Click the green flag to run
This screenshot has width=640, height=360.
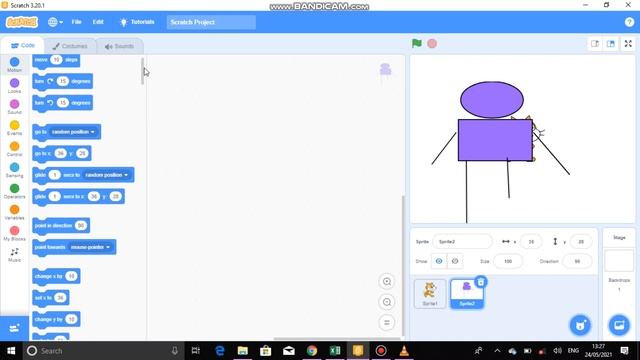pos(416,43)
